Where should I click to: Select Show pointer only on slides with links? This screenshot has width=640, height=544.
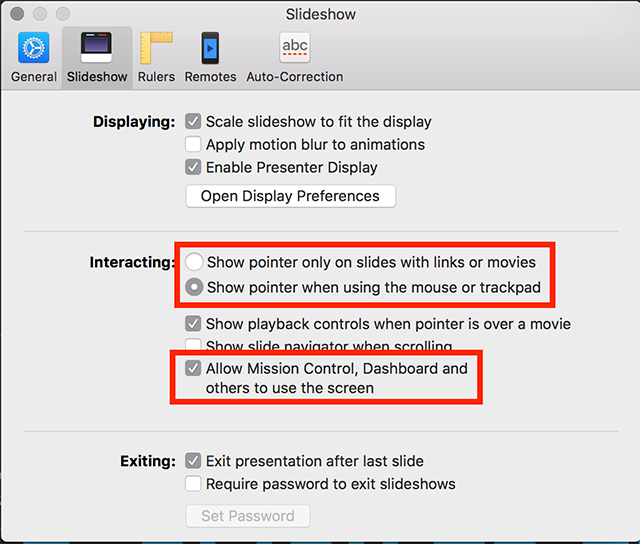194,262
